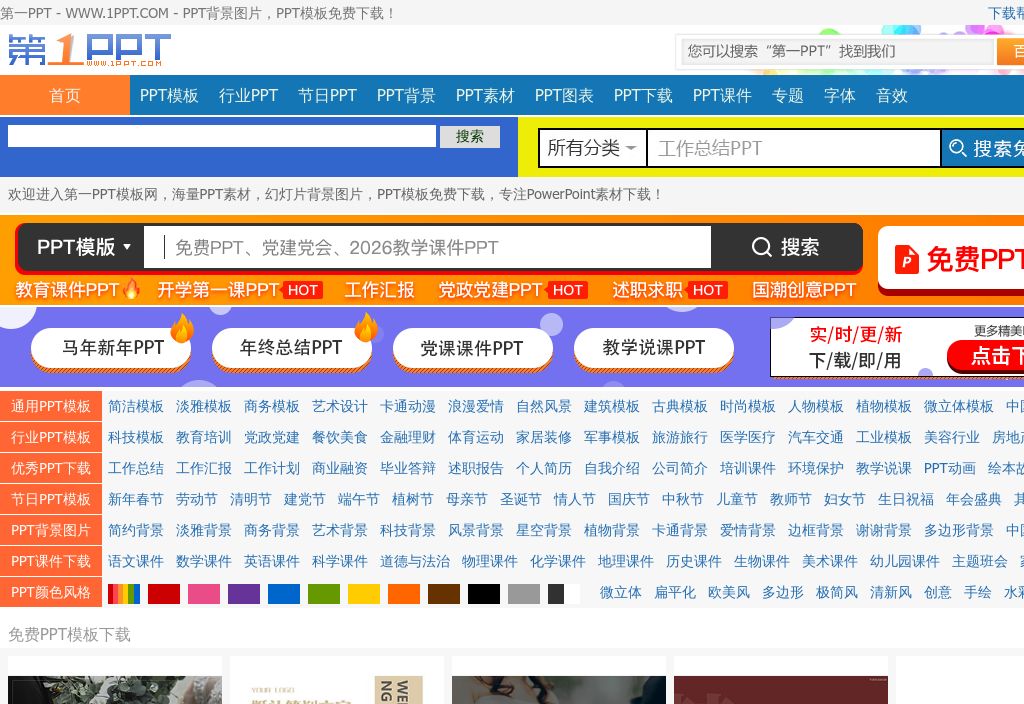This screenshot has height=704, width=1024.
Task: Click the HOT badge next to 党政党建PPT
Action: pos(567,290)
